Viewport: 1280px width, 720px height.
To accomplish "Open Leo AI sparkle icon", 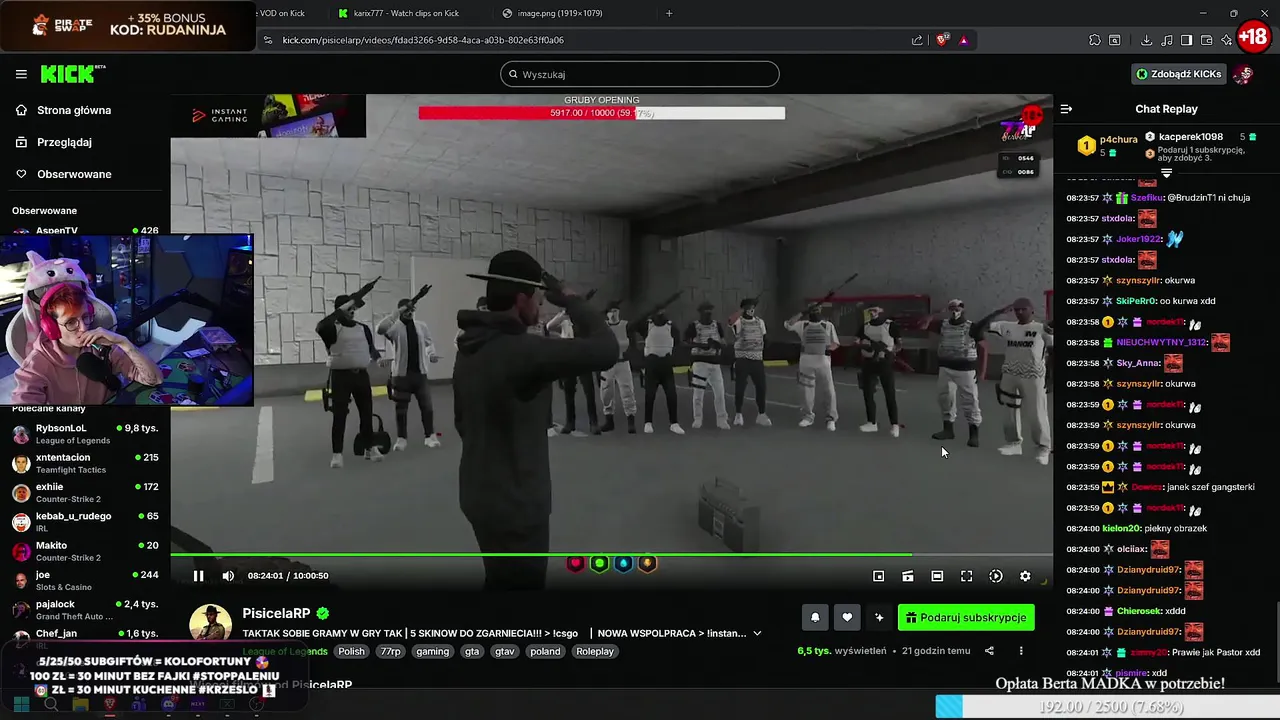I will point(1226,40).
